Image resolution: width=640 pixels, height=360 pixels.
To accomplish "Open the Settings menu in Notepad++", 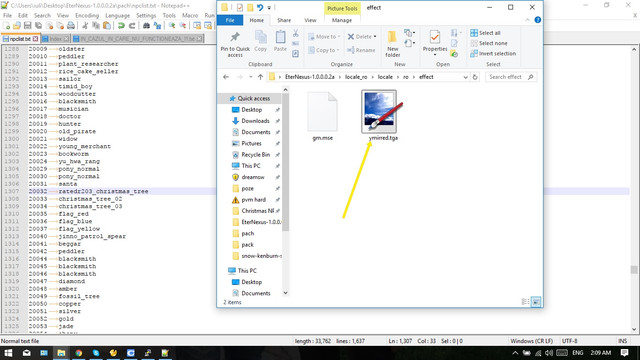I will pos(146,16).
